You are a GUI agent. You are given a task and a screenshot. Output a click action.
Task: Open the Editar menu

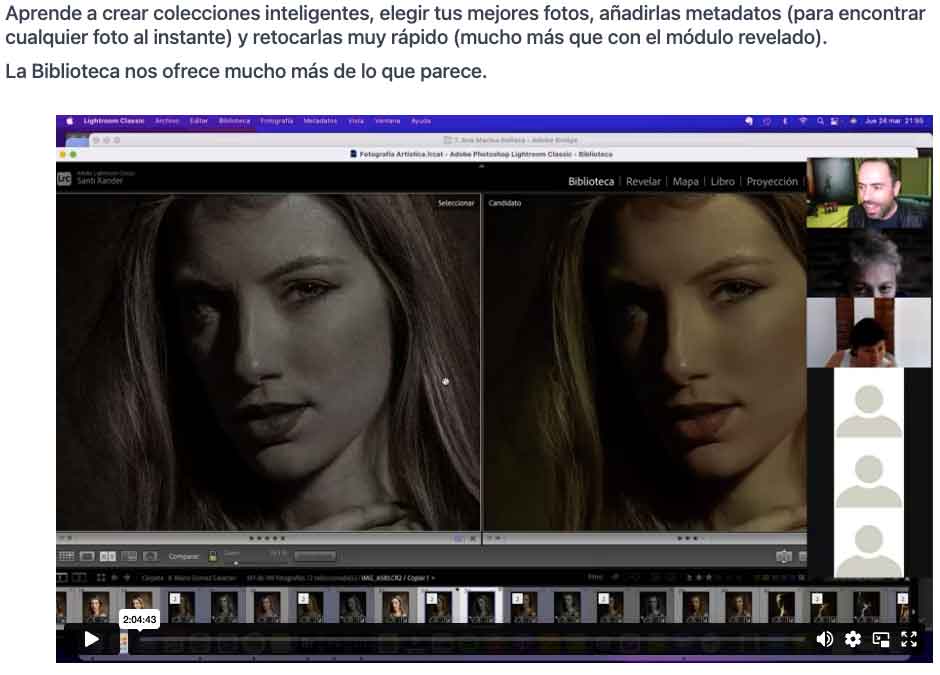(198, 121)
